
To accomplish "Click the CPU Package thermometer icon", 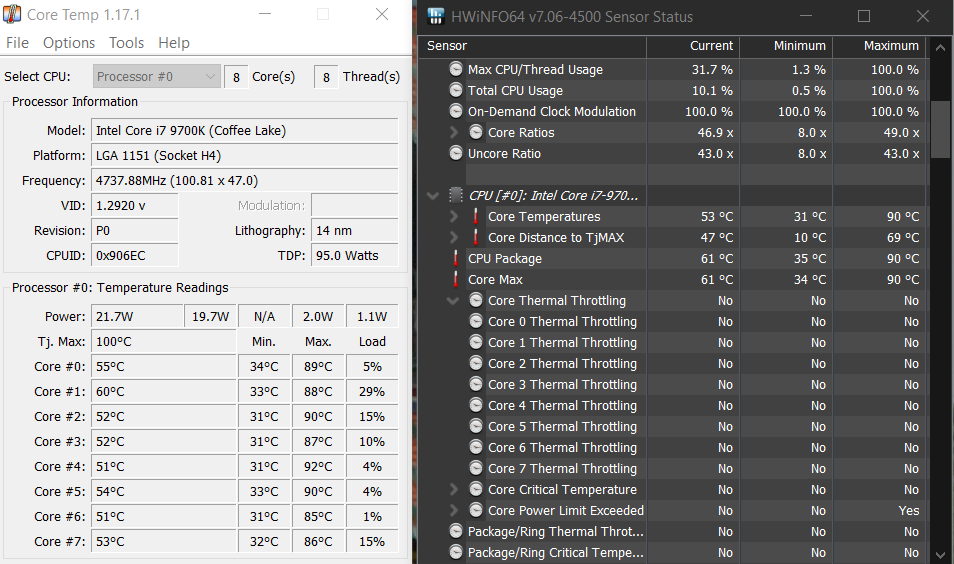I will point(456,259).
